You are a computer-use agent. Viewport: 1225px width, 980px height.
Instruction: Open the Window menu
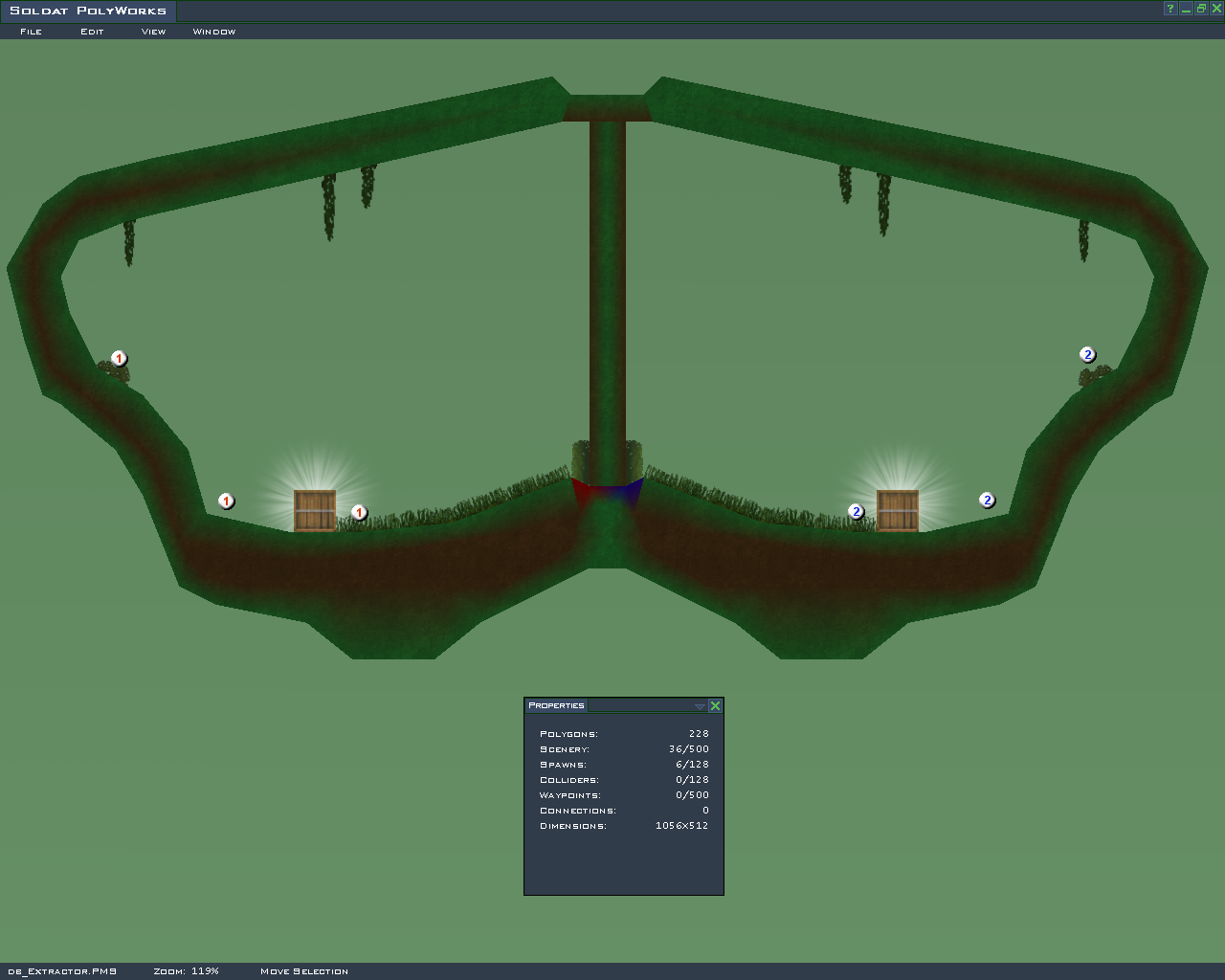click(213, 32)
